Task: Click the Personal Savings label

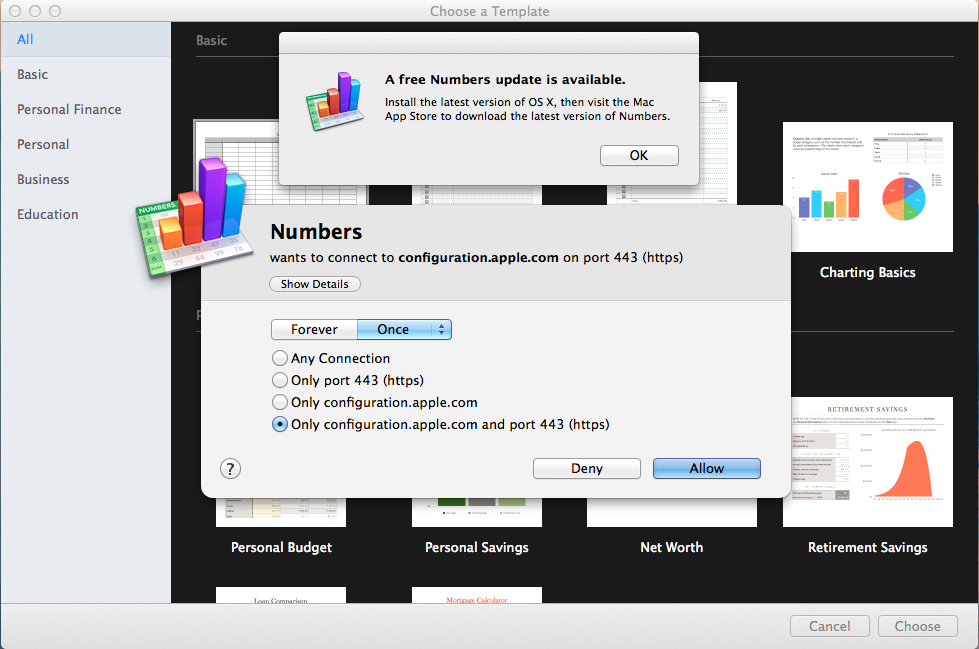Action: tap(476, 547)
